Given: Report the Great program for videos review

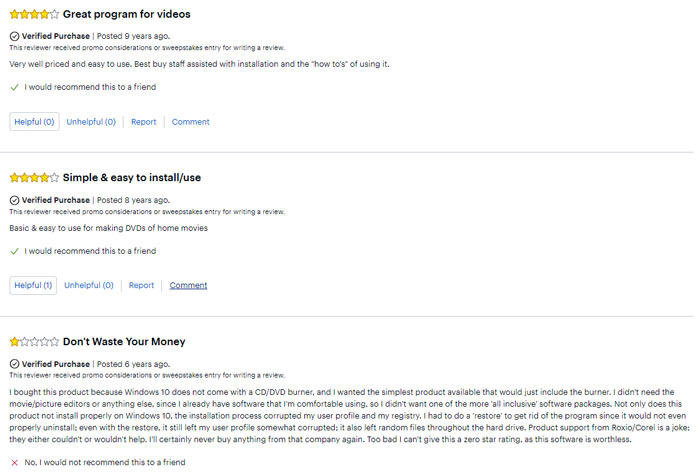Looking at the screenshot, I should point(144,122).
